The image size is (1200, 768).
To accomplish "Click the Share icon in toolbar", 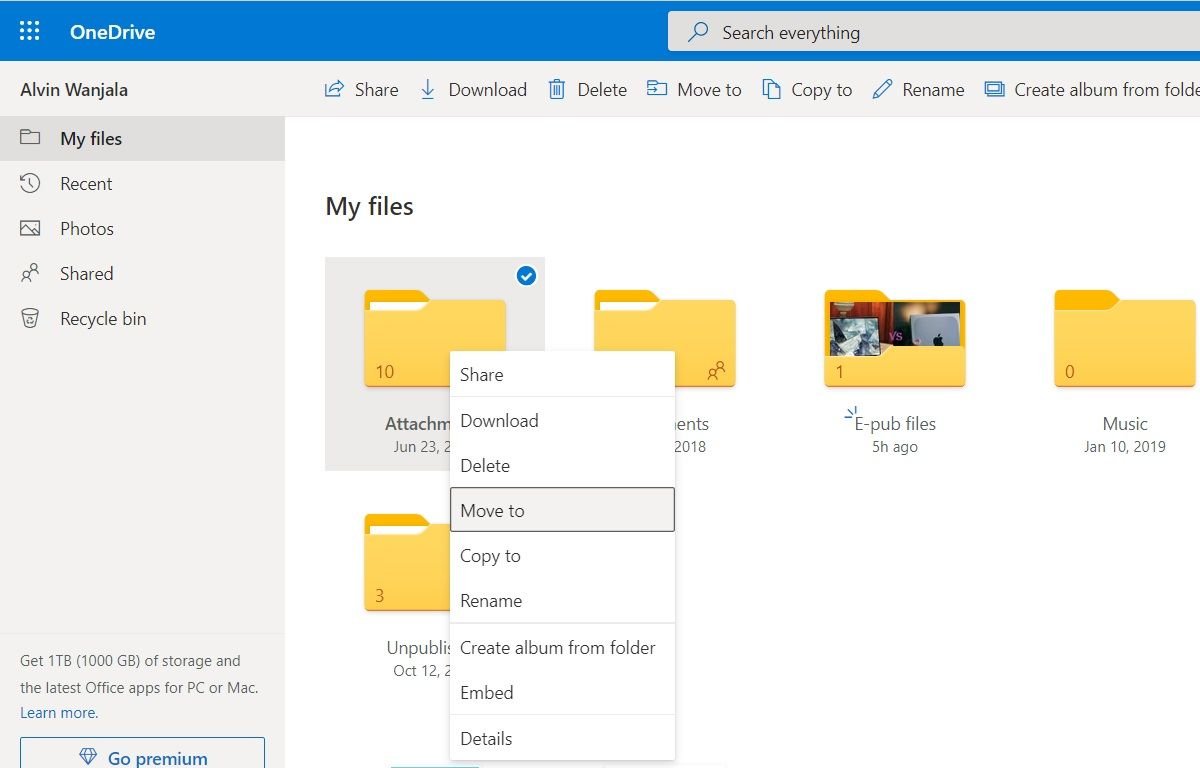I will 335,89.
